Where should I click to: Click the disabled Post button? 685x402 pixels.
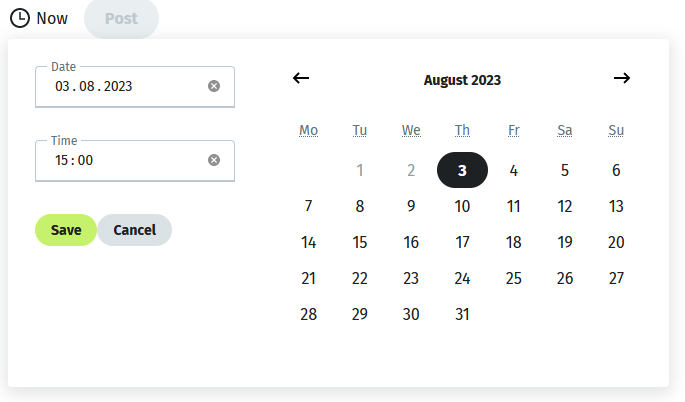[121, 19]
